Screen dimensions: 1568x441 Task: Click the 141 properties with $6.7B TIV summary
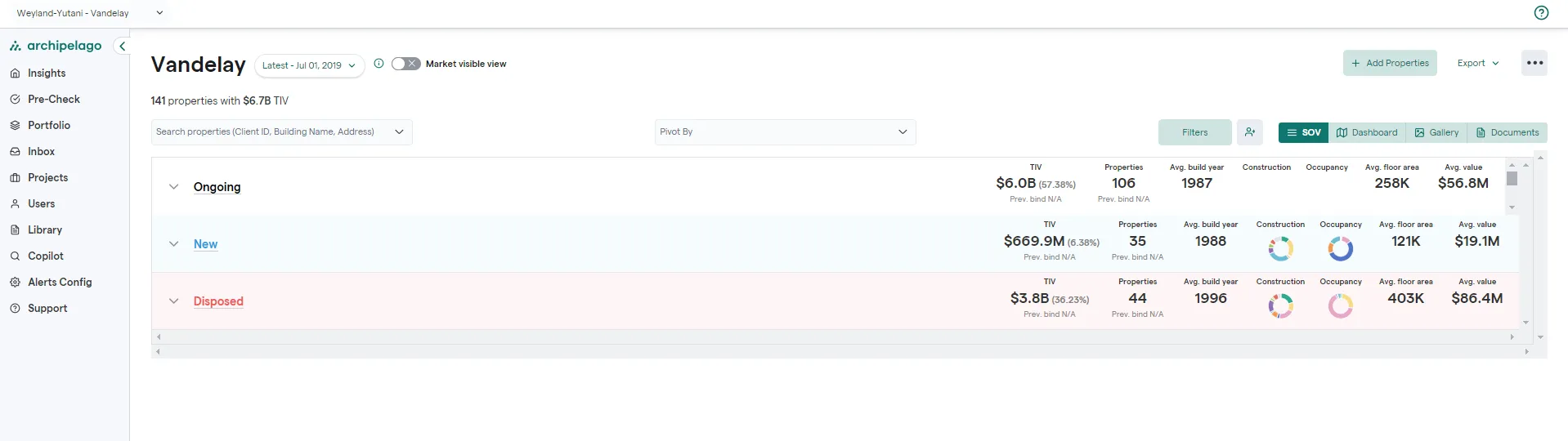click(219, 100)
